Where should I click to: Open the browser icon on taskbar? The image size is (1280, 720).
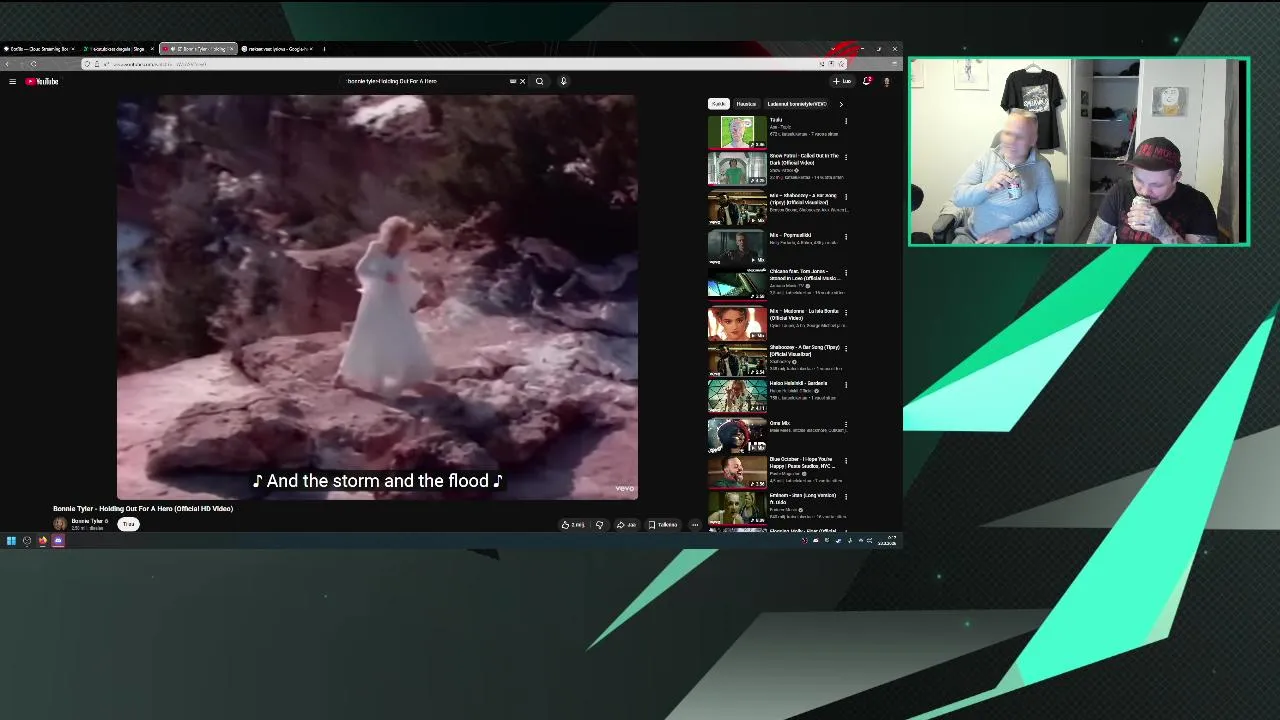[42, 541]
